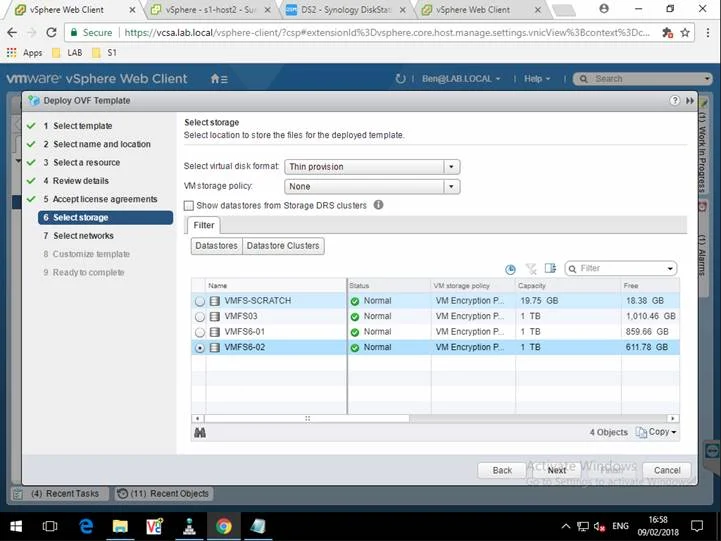Show hidden system tray icons

coord(566,526)
